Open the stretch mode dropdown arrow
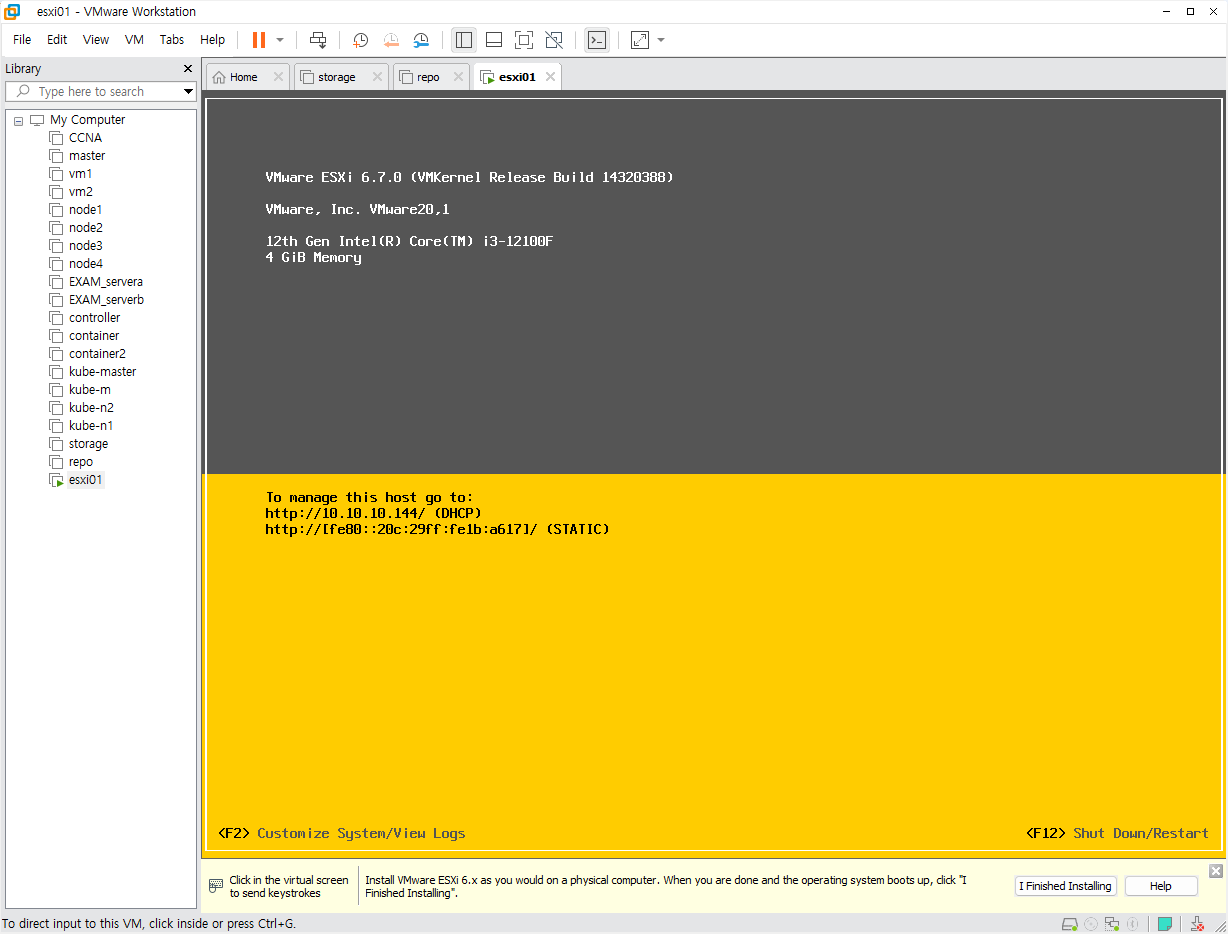The width and height of the screenshot is (1228, 934). (661, 40)
